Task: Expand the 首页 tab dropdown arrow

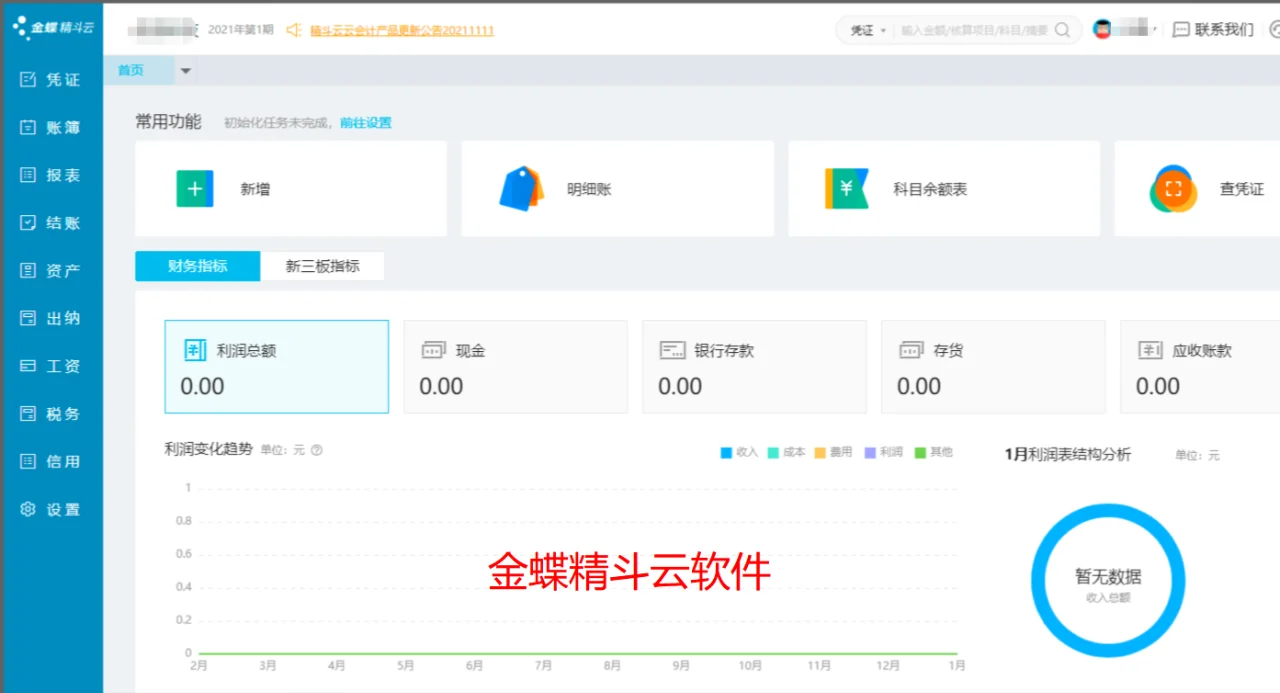Action: tap(185, 71)
